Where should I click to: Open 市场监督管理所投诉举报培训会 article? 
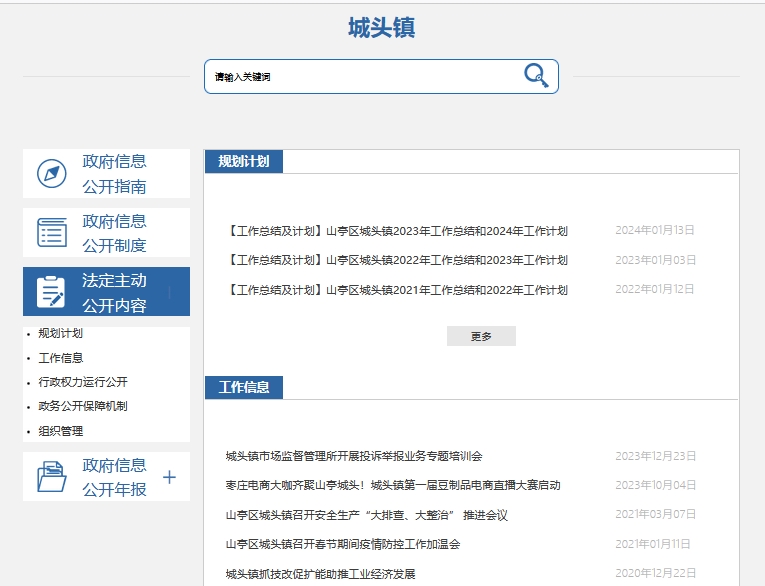354,456
